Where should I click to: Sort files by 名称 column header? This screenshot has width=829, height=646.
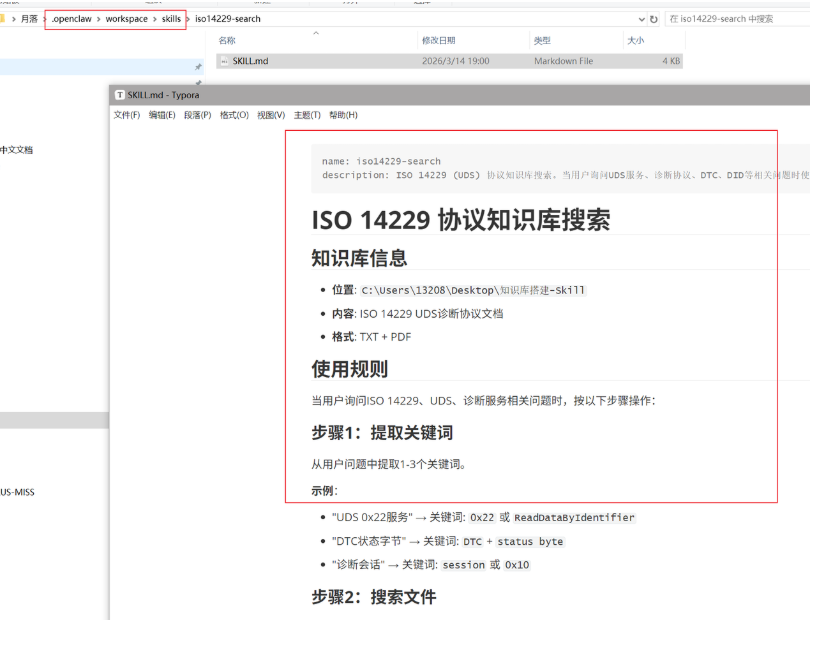(x=227, y=41)
